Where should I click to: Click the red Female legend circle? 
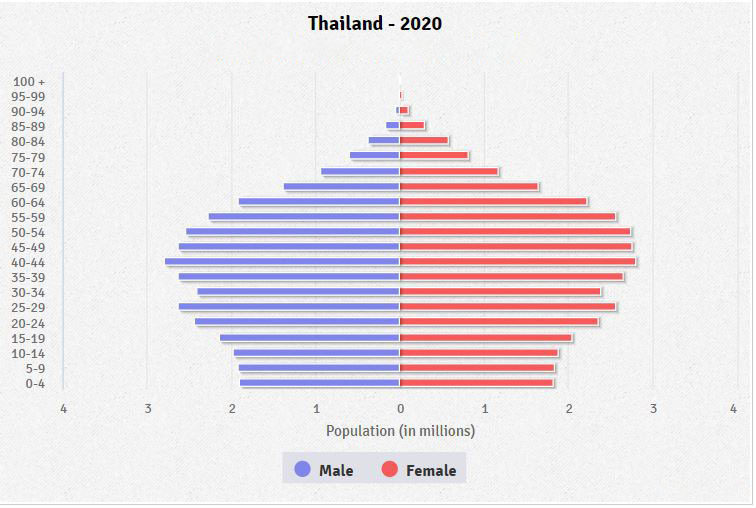pos(389,469)
